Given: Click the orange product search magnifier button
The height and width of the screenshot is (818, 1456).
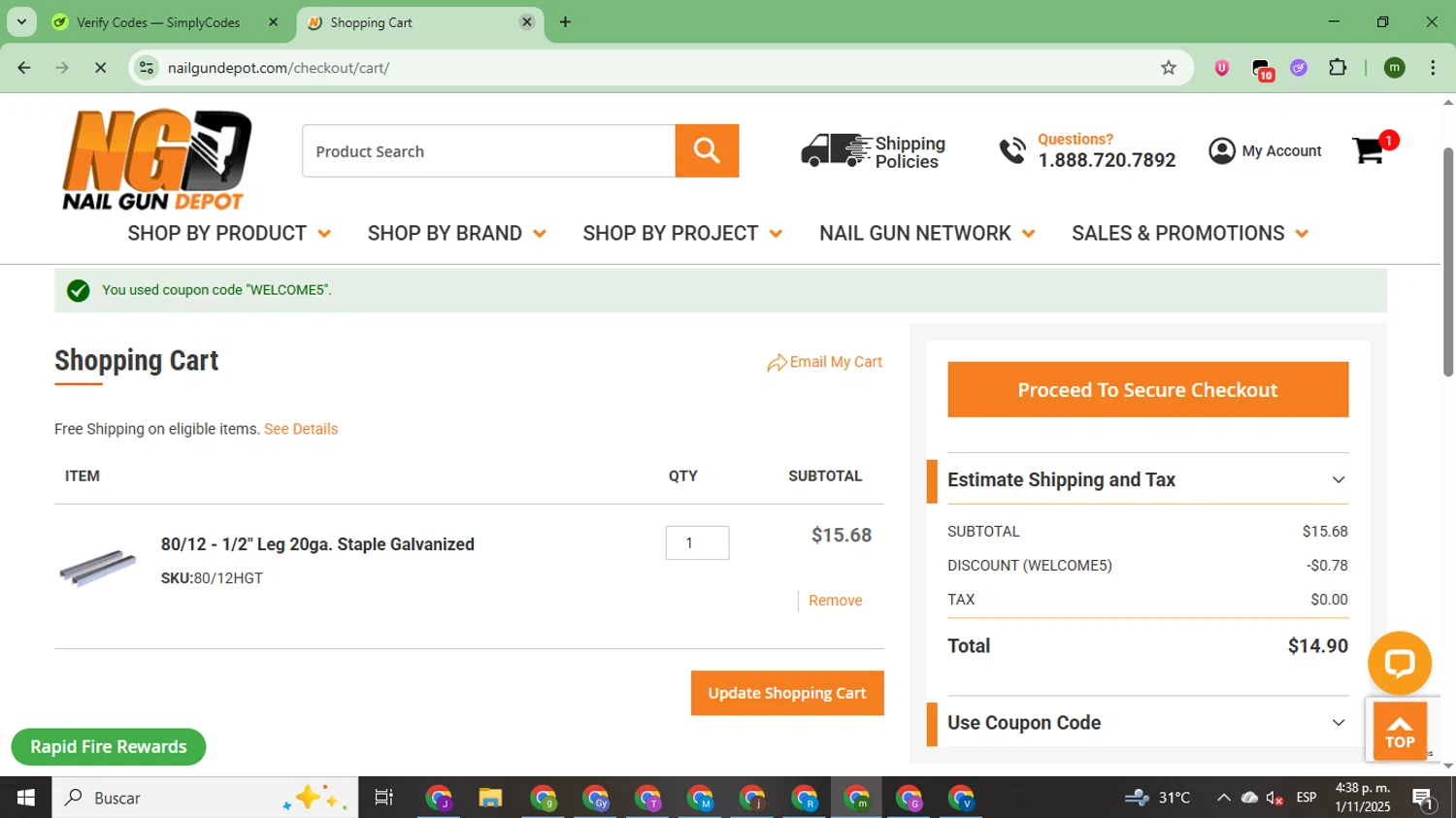Looking at the screenshot, I should pos(707,150).
